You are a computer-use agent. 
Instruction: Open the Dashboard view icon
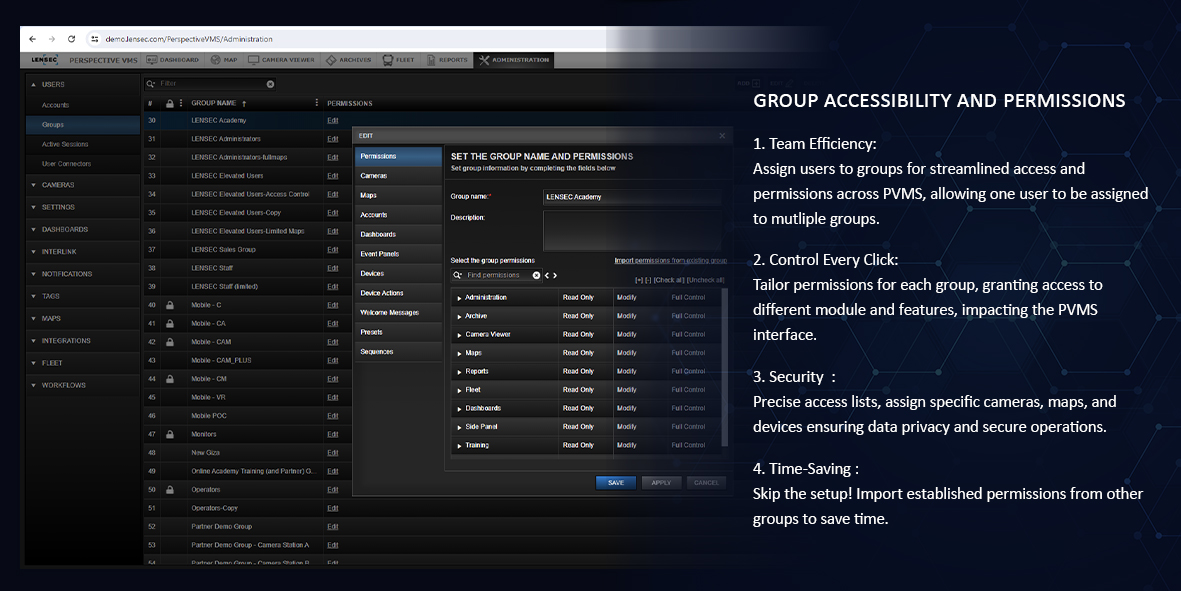[152, 60]
